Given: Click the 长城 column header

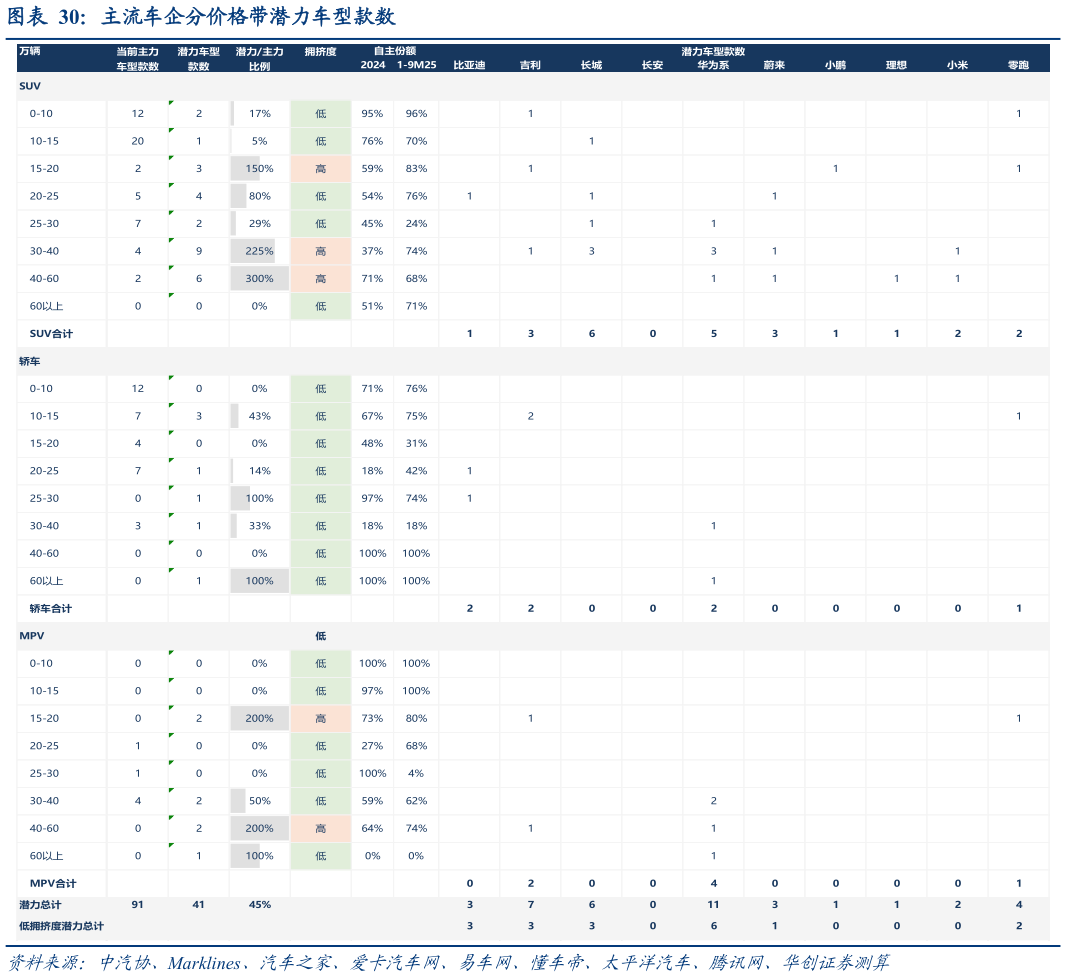Looking at the screenshot, I should point(591,65).
